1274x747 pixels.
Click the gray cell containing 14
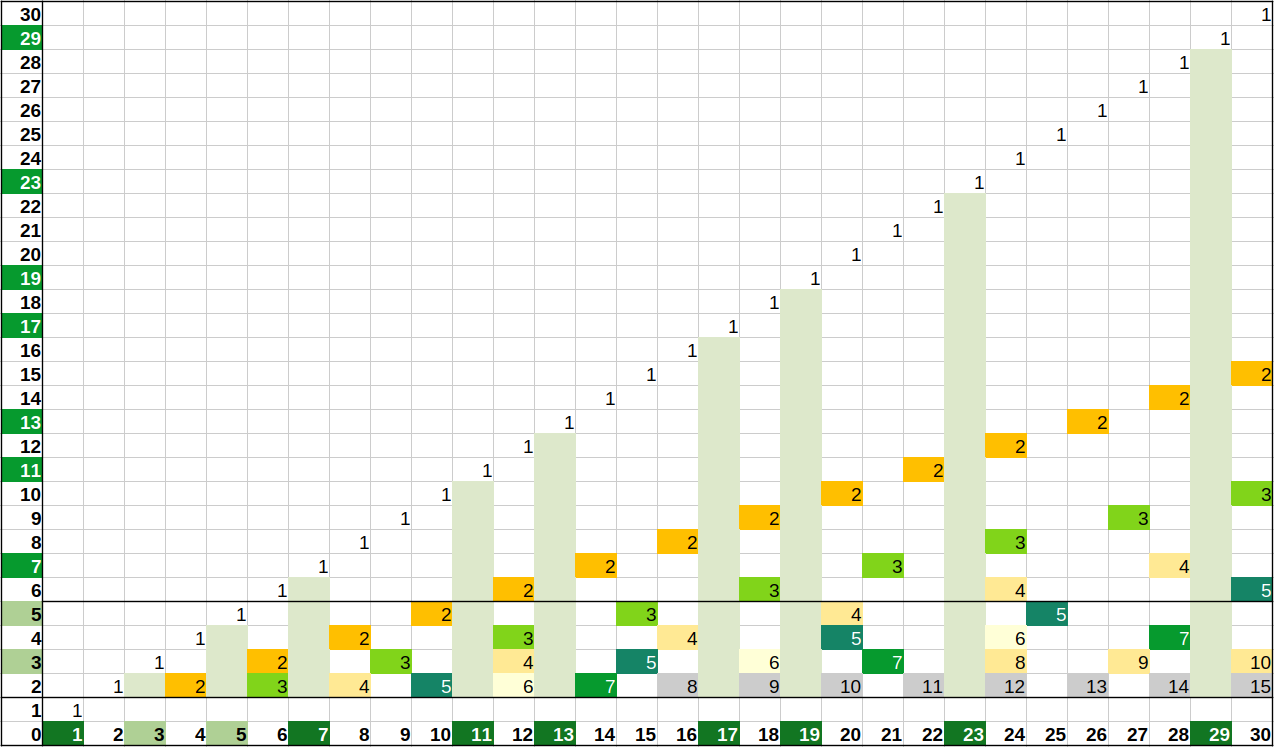(x=1170, y=686)
